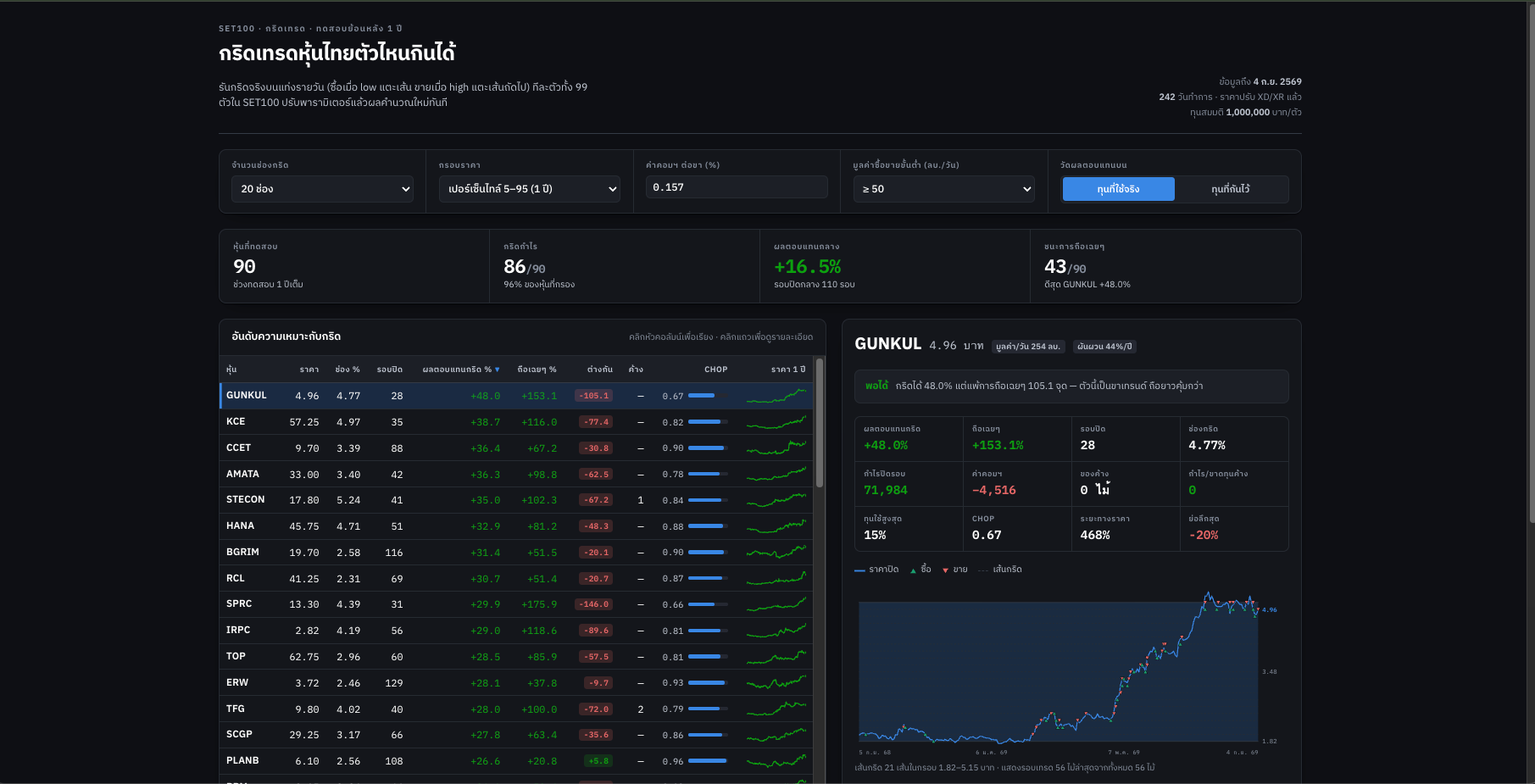Select the TOP stock row
The image size is (1535, 784).
click(516, 657)
